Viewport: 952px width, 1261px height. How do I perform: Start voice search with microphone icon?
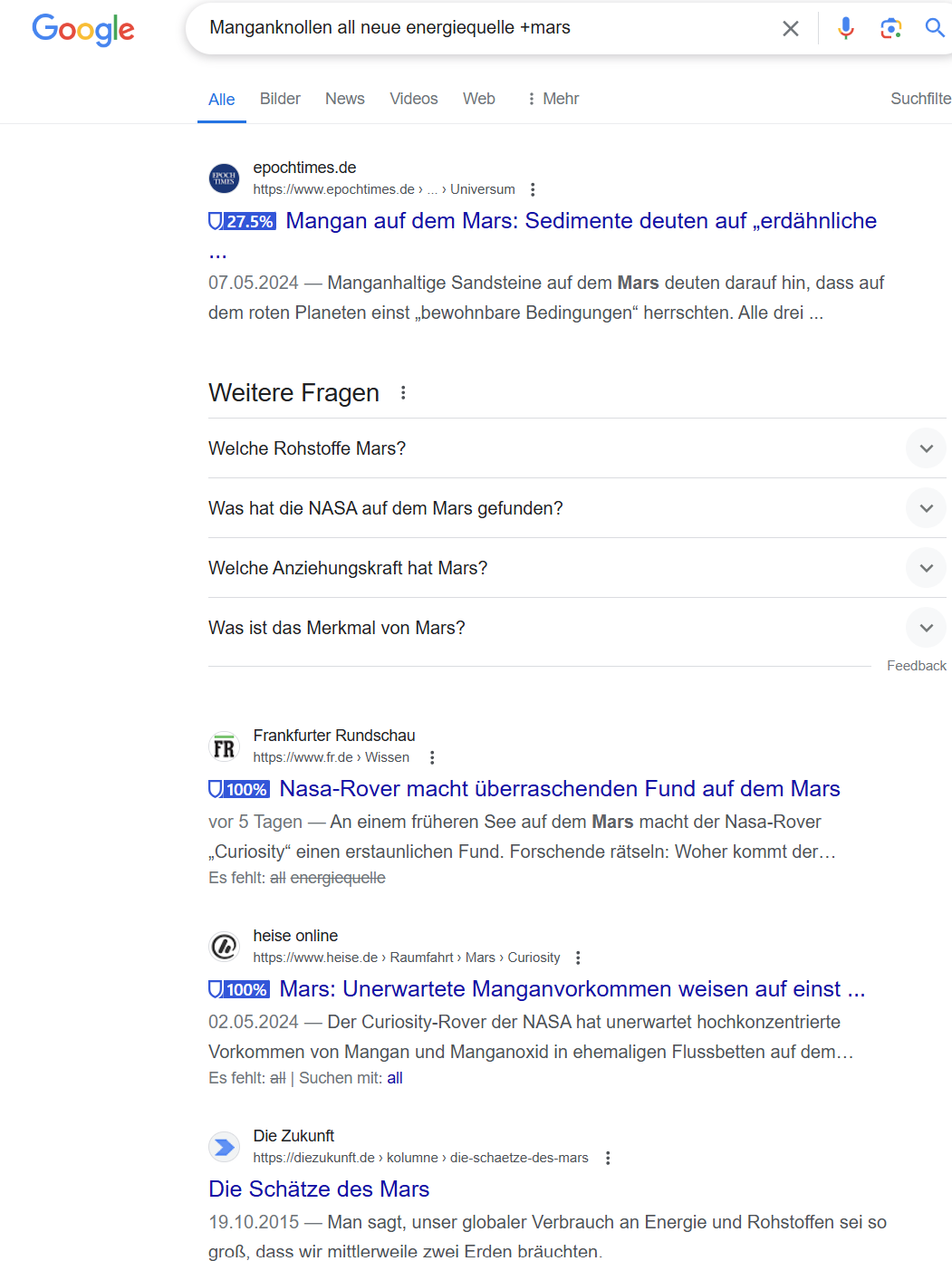846,28
